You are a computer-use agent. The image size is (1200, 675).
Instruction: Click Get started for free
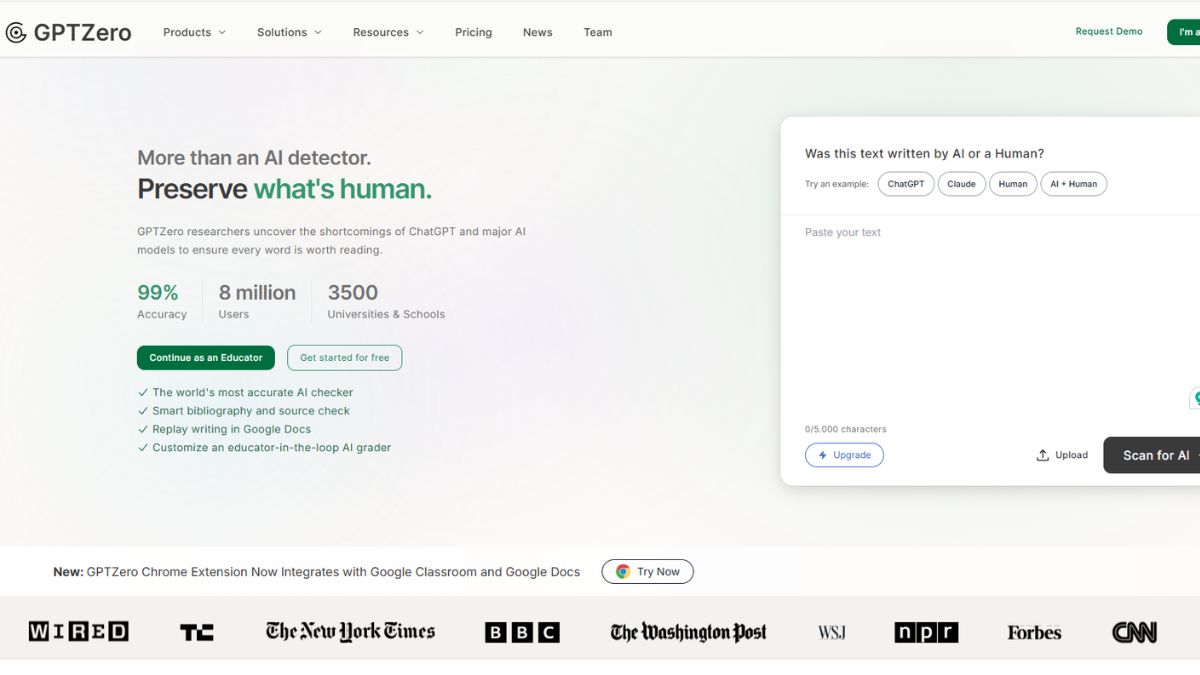345,358
